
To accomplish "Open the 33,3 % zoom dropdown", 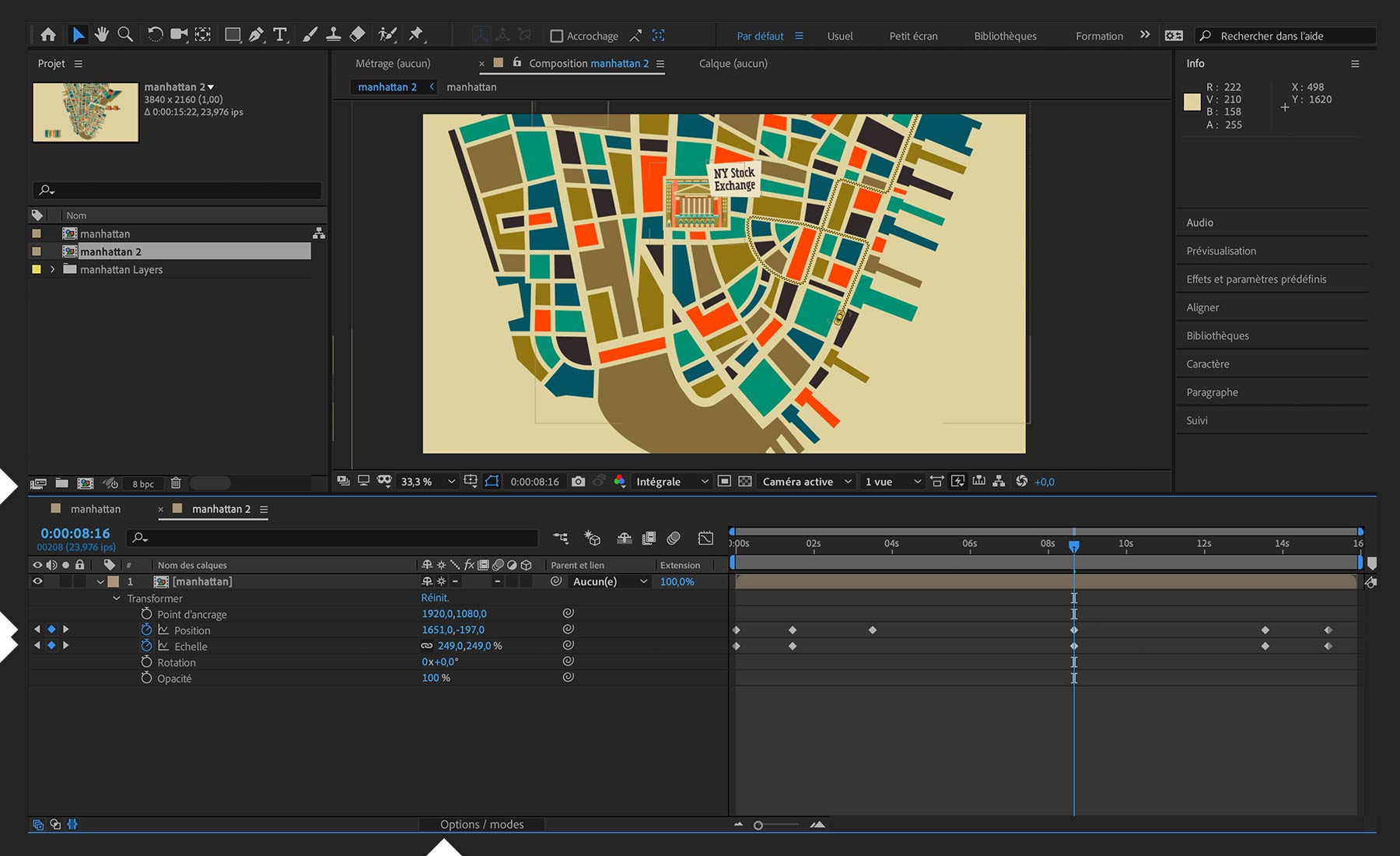I will (x=427, y=482).
